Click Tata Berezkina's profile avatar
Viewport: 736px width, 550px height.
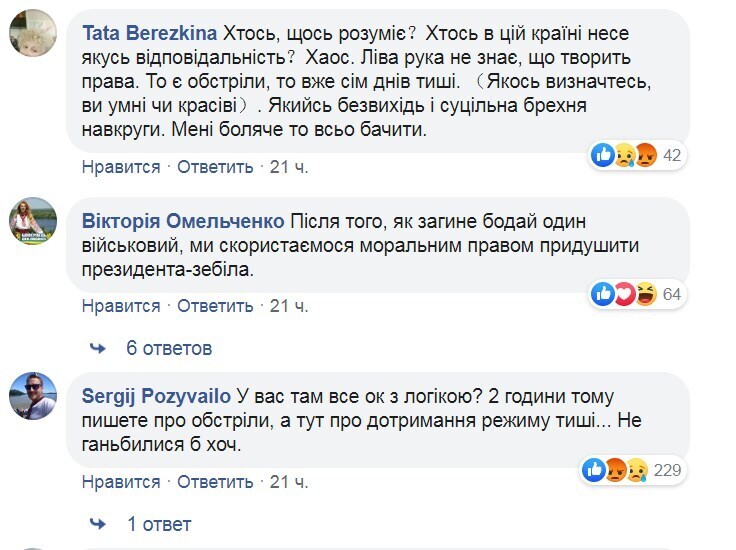33,36
